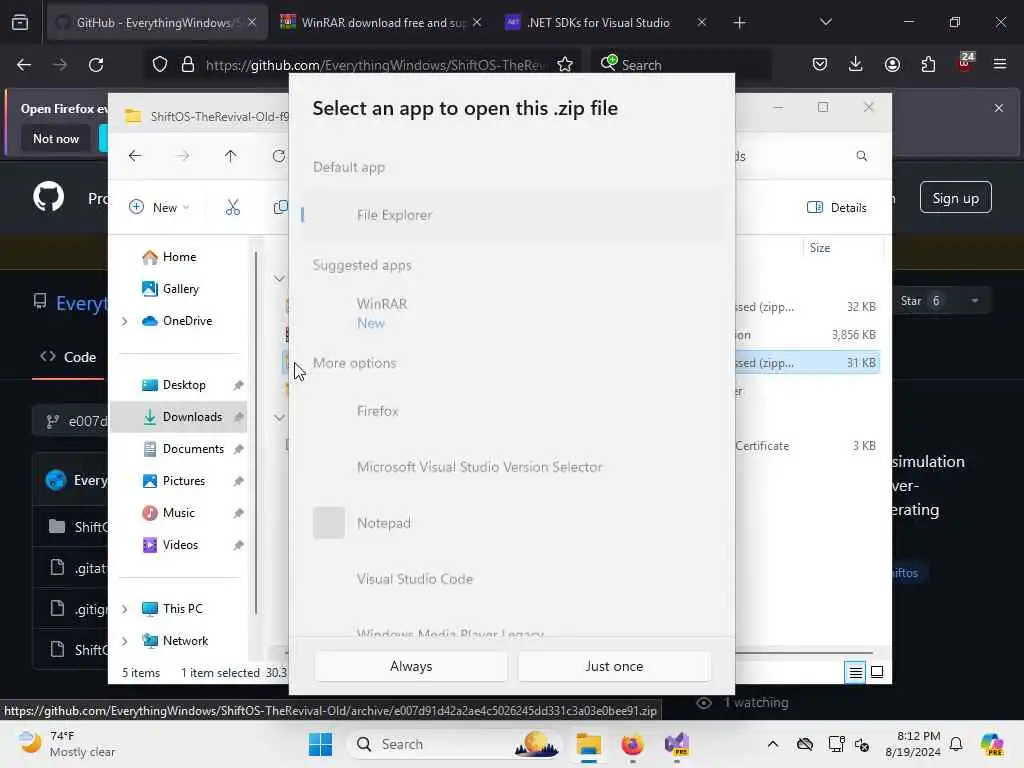The image size is (1024, 768).
Task: Reload the page in Firefox
Action: tap(96, 65)
